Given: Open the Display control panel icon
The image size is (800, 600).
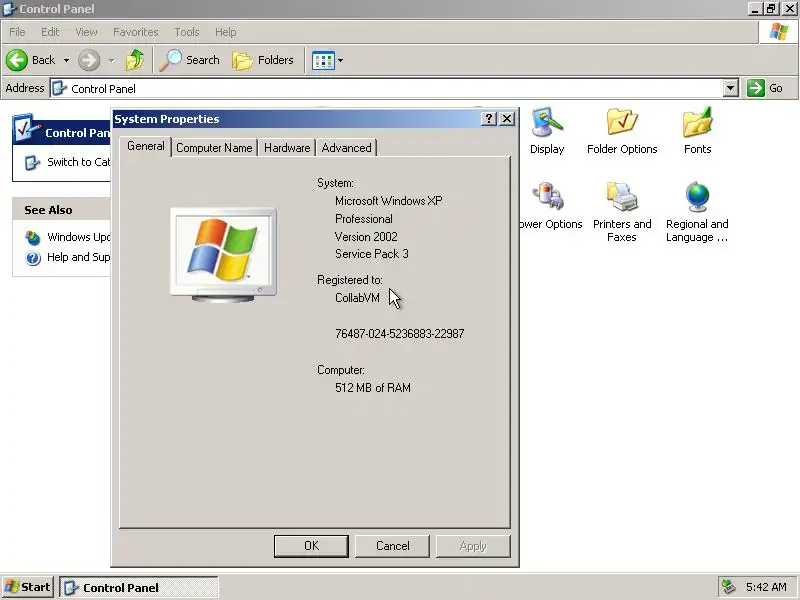Looking at the screenshot, I should click(x=547, y=131).
